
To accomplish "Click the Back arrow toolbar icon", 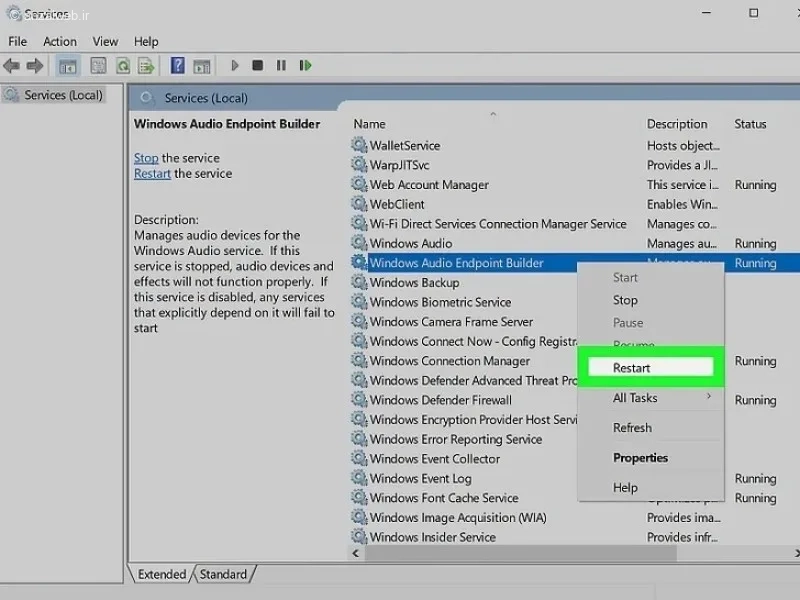I will click(12, 66).
